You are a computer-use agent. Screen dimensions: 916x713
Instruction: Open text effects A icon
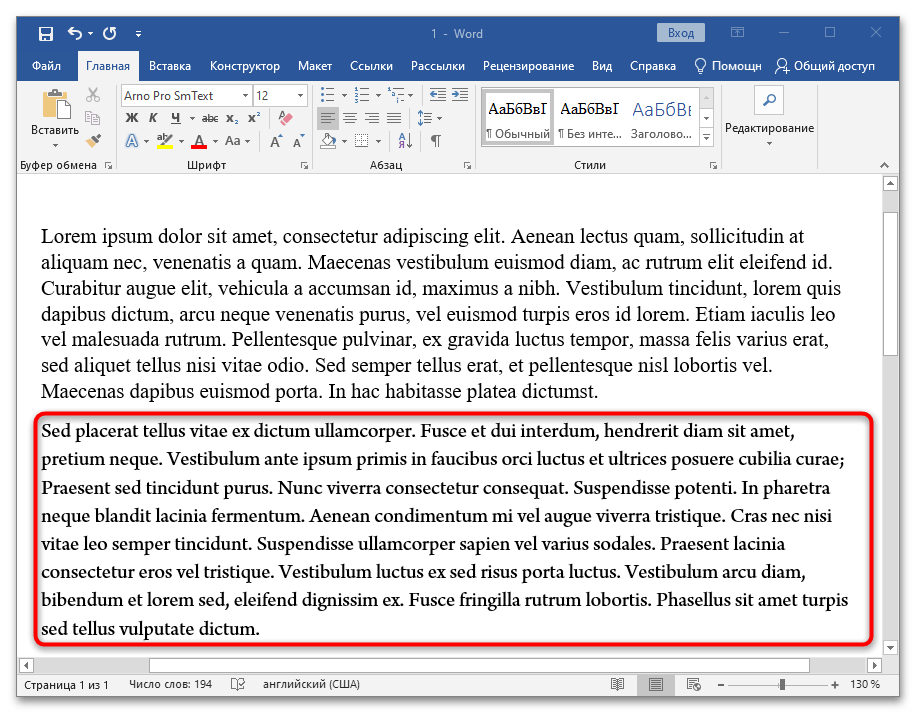point(132,141)
